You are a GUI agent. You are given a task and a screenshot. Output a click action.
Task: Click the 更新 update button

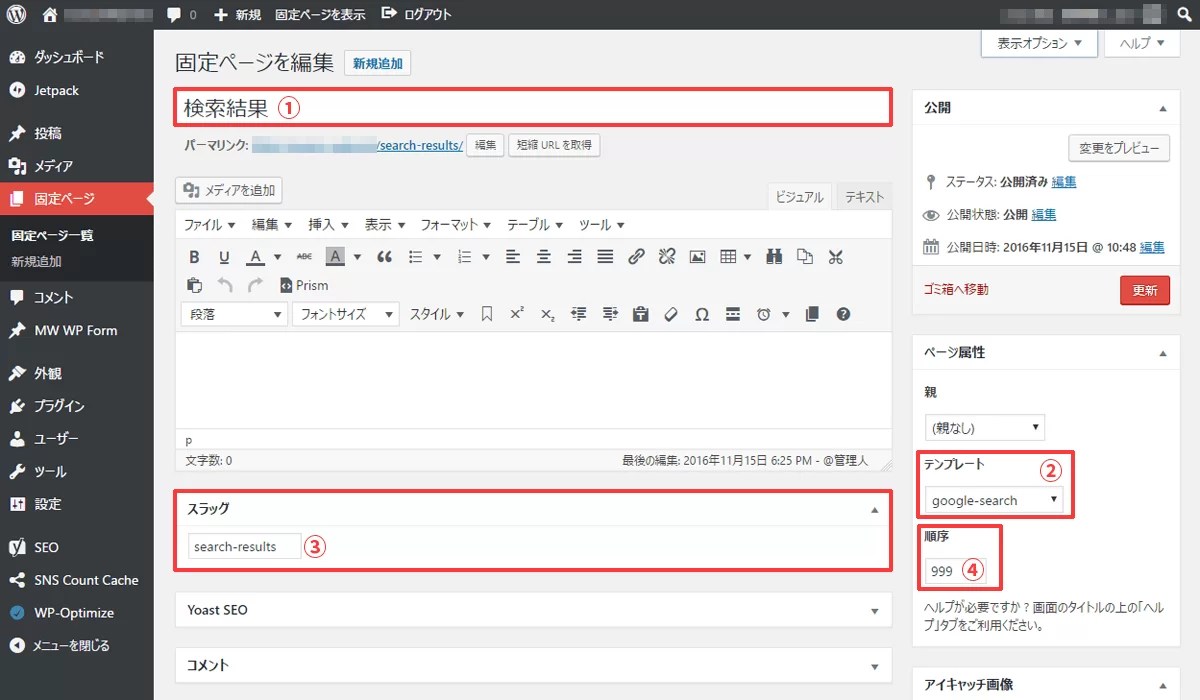click(1145, 290)
